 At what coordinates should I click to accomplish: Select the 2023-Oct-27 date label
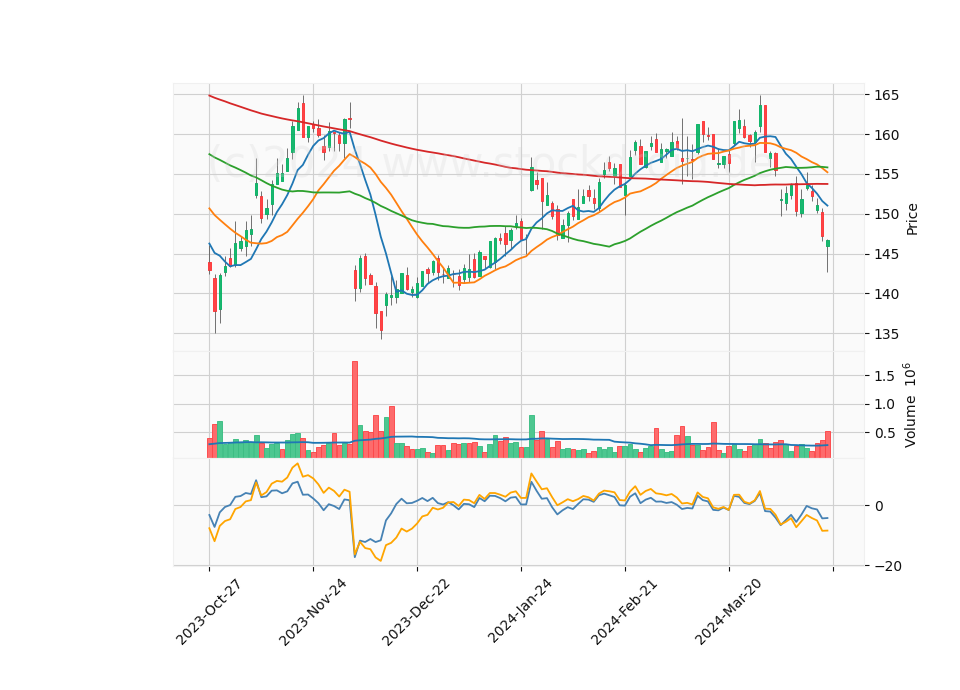208,612
